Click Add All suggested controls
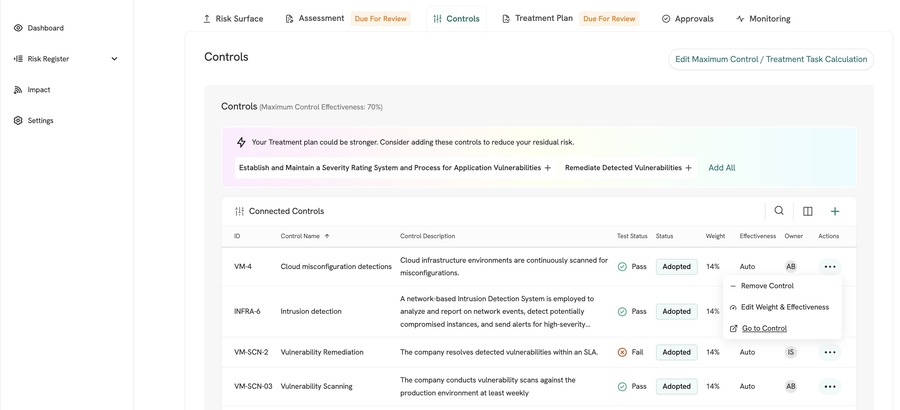Screen dimensions: 900x410 coord(721,168)
